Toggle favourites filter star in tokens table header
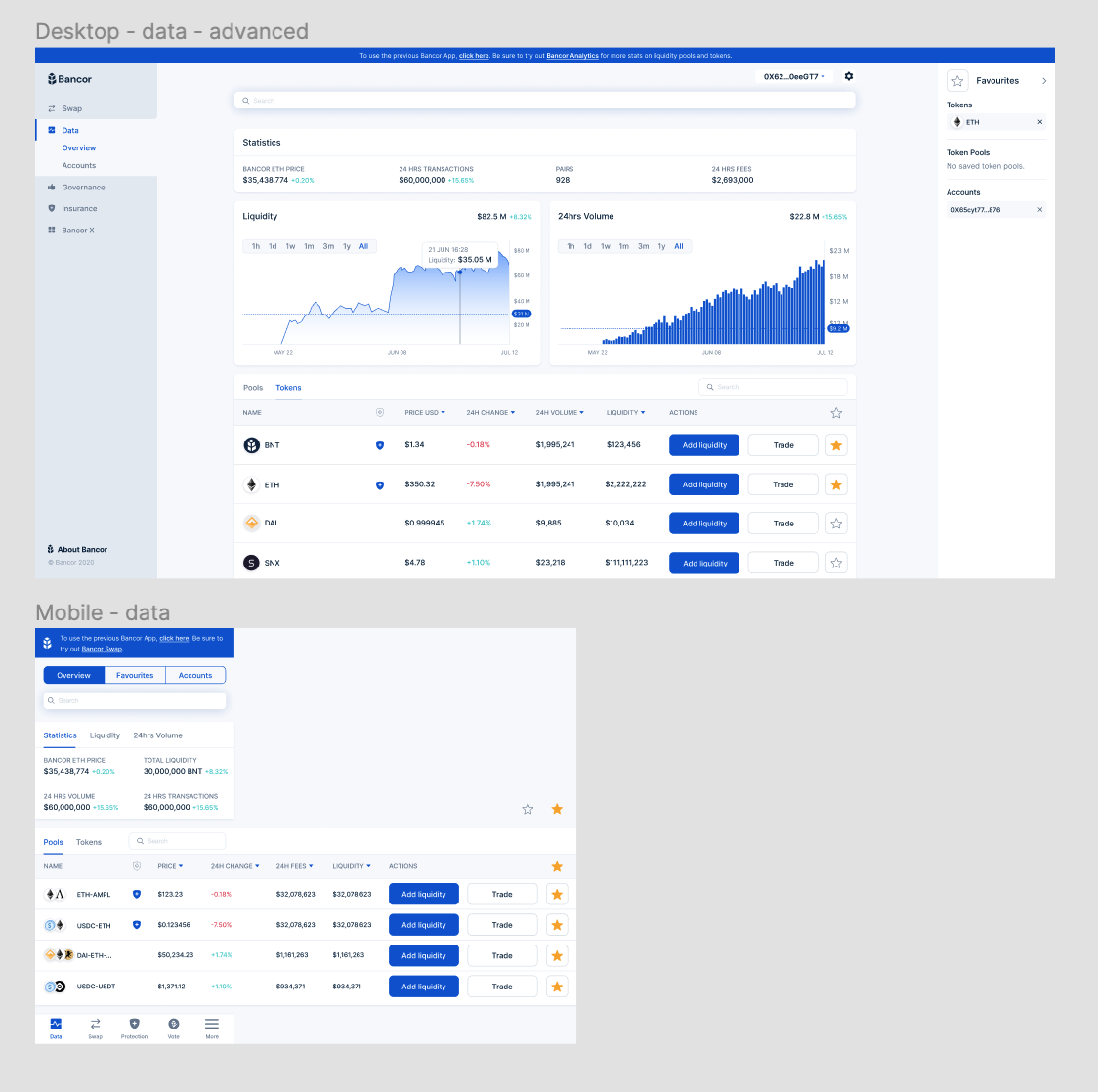 point(836,413)
